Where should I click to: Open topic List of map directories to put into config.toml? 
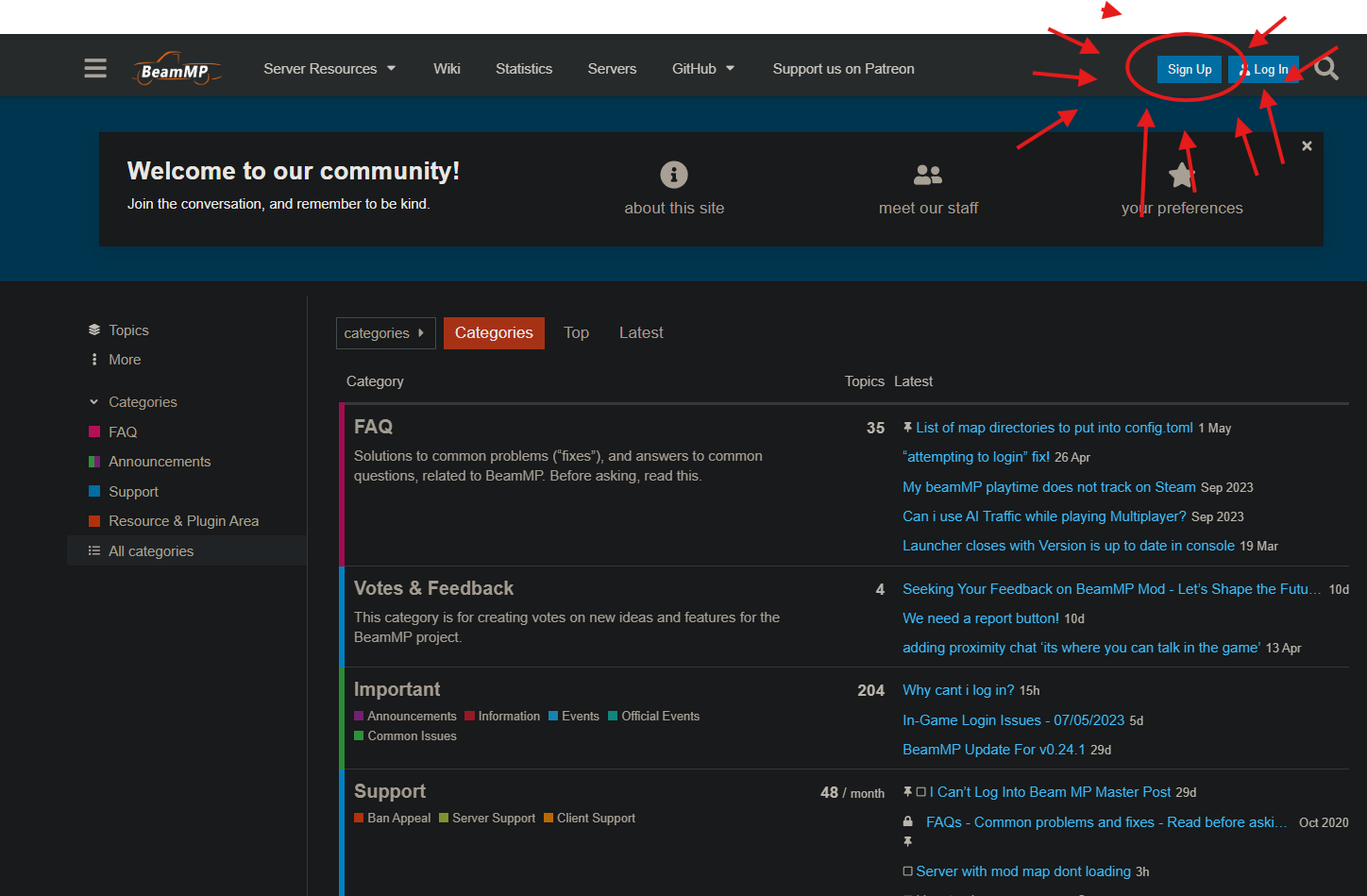coord(1055,428)
